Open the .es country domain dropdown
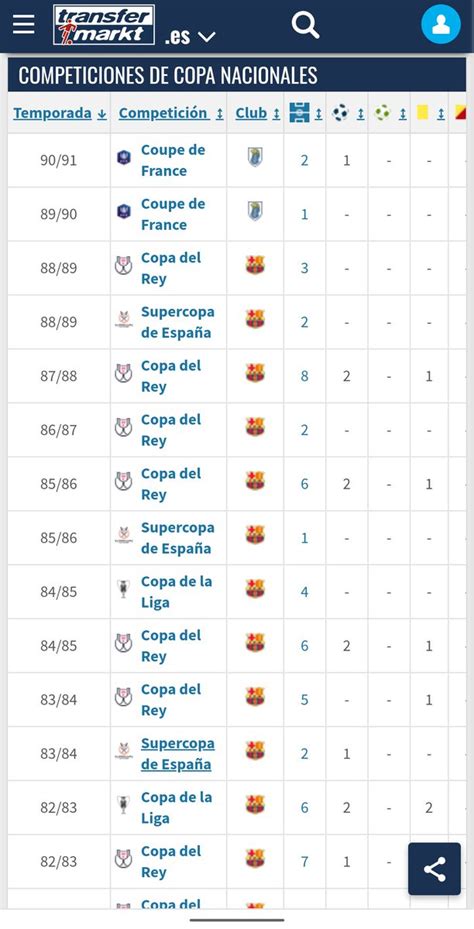This screenshot has width=474, height=929. coord(190,37)
